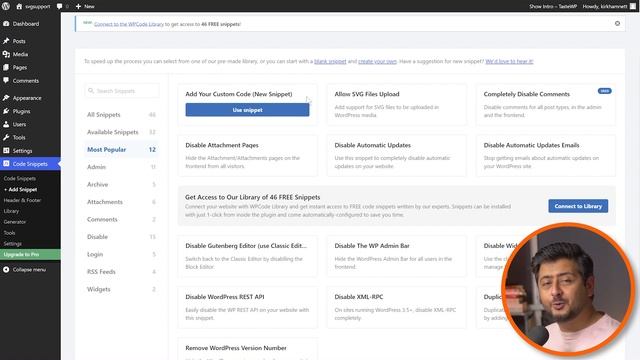This screenshot has width=640, height=360.
Task: Click the Tools wrench icon
Action: pos(6,138)
